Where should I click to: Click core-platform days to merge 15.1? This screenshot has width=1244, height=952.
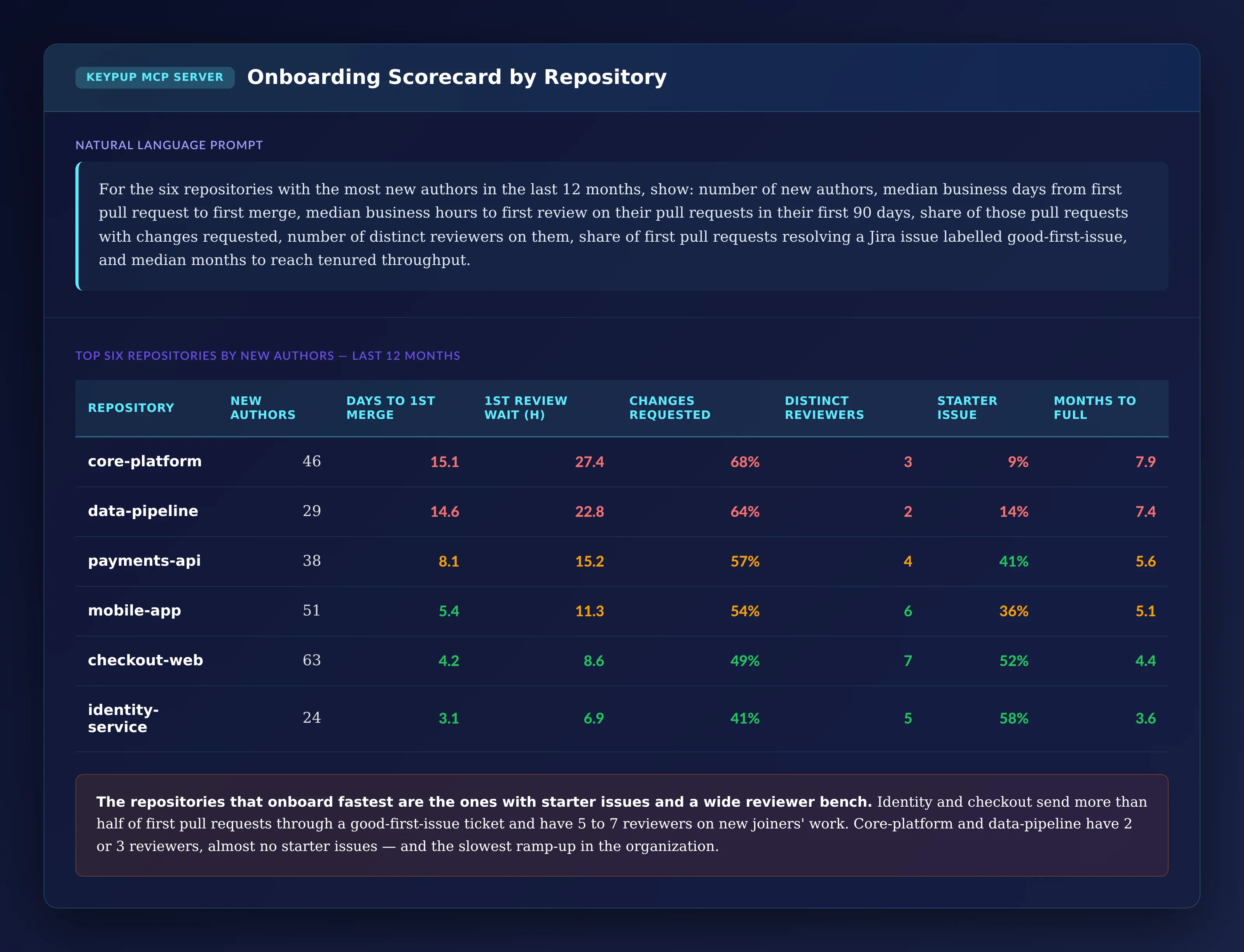444,462
